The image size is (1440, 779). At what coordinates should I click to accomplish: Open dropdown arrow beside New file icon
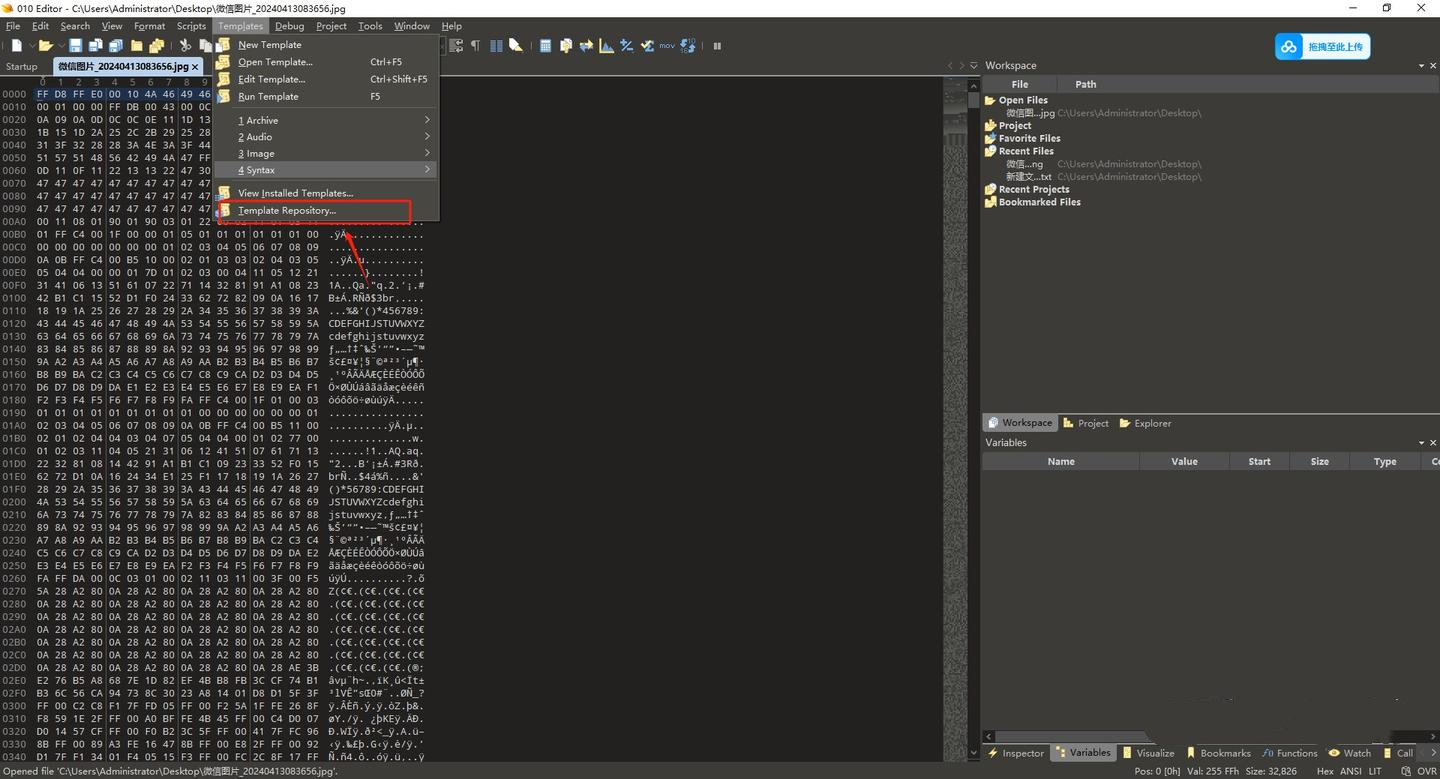coord(32,45)
